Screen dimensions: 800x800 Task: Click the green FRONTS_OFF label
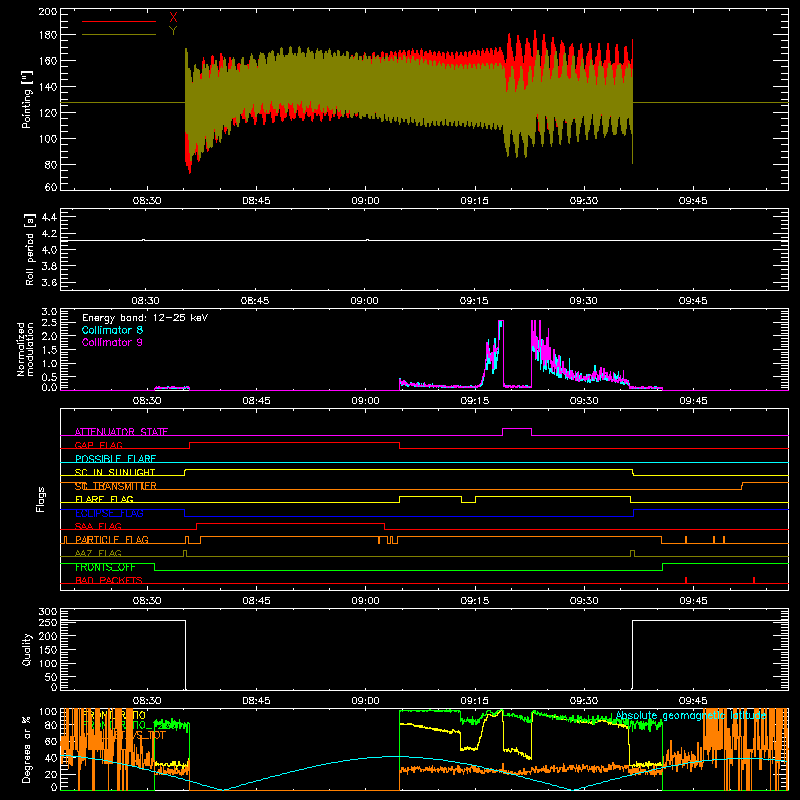pyautogui.click(x=105, y=567)
